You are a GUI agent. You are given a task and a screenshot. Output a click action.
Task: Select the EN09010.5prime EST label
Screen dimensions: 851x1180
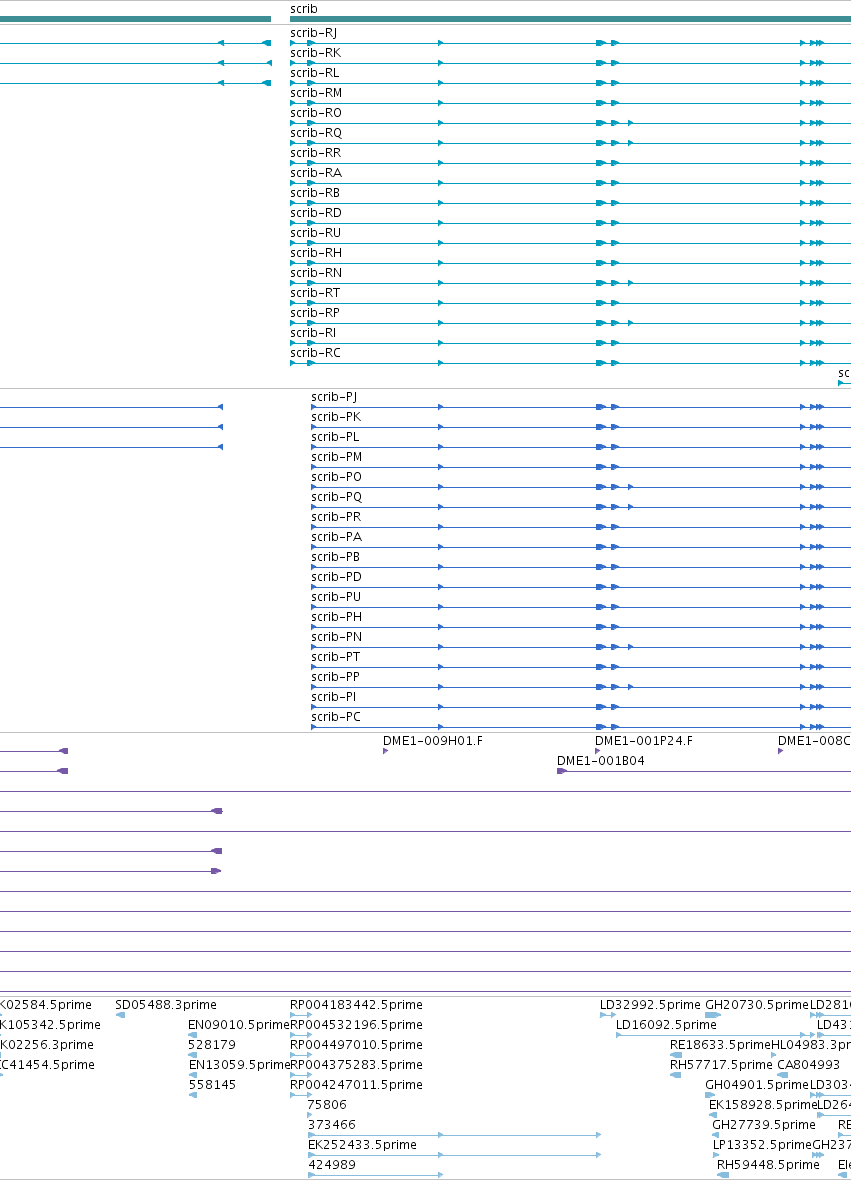tap(239, 1025)
